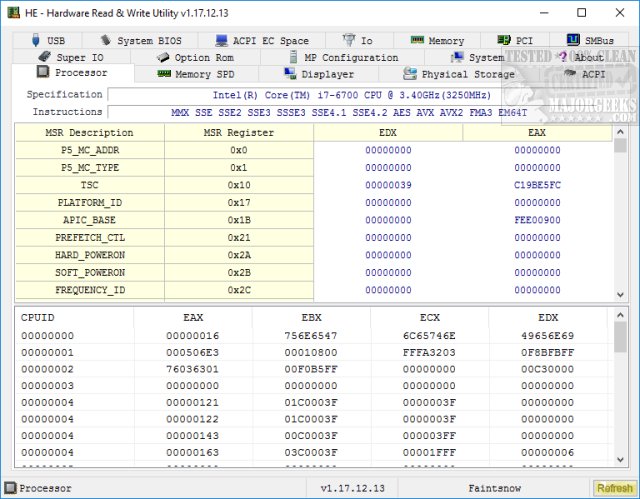Click the Memory chip icon tab

(416, 41)
